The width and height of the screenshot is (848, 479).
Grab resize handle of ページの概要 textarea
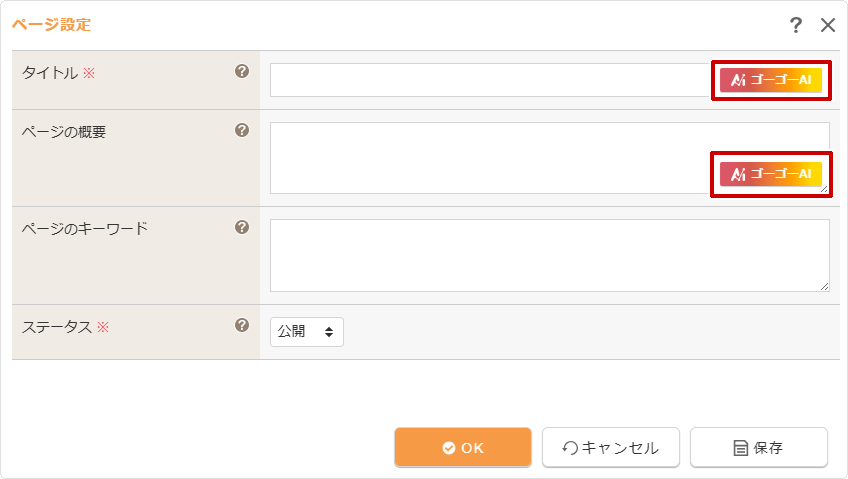824,189
